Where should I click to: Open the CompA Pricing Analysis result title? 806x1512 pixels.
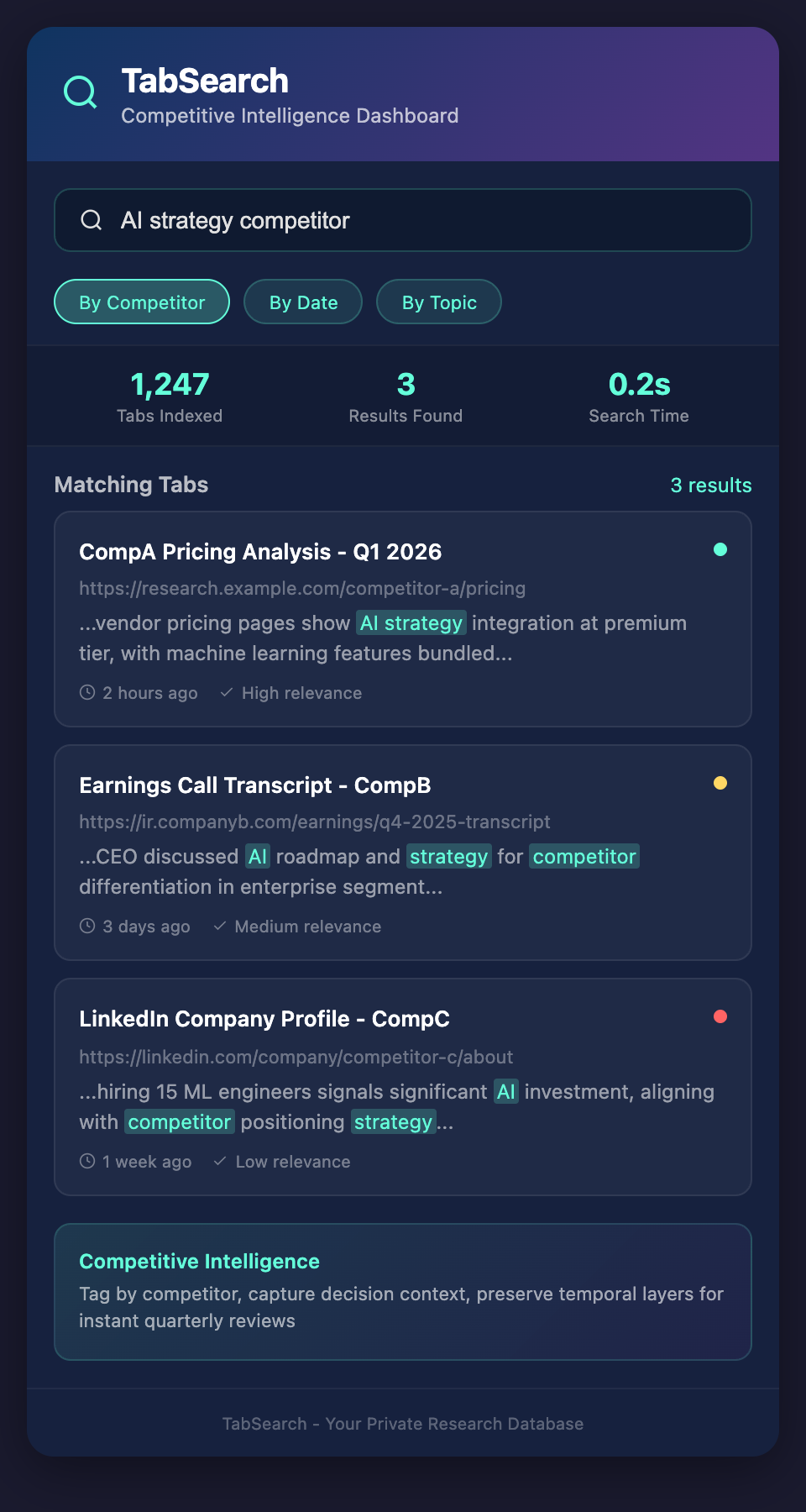[260, 552]
